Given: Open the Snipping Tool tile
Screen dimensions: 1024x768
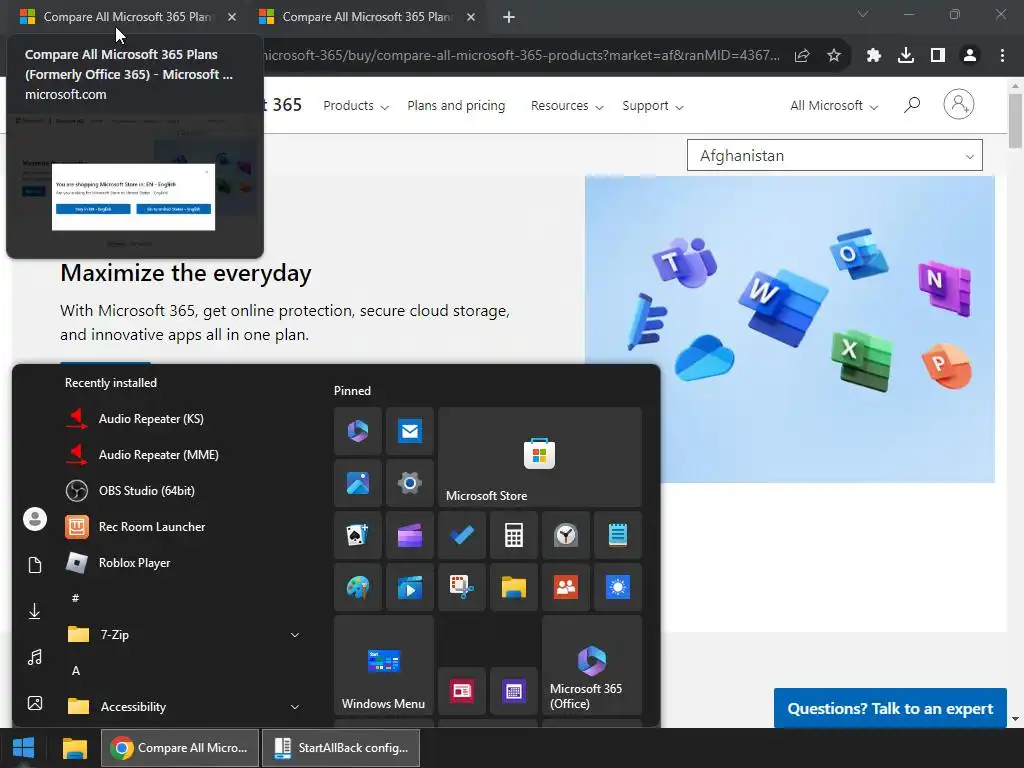Looking at the screenshot, I should pyautogui.click(x=462, y=587).
